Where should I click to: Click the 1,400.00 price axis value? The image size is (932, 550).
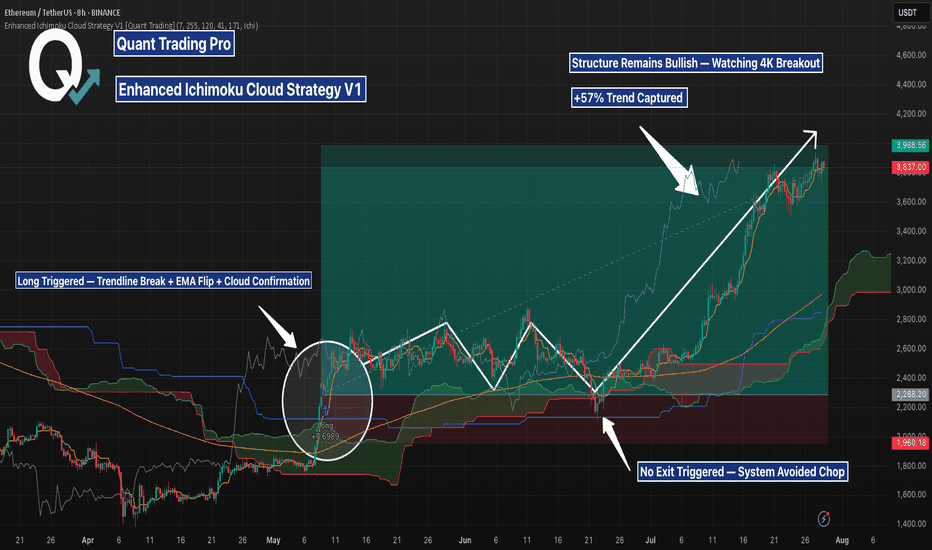coord(911,524)
